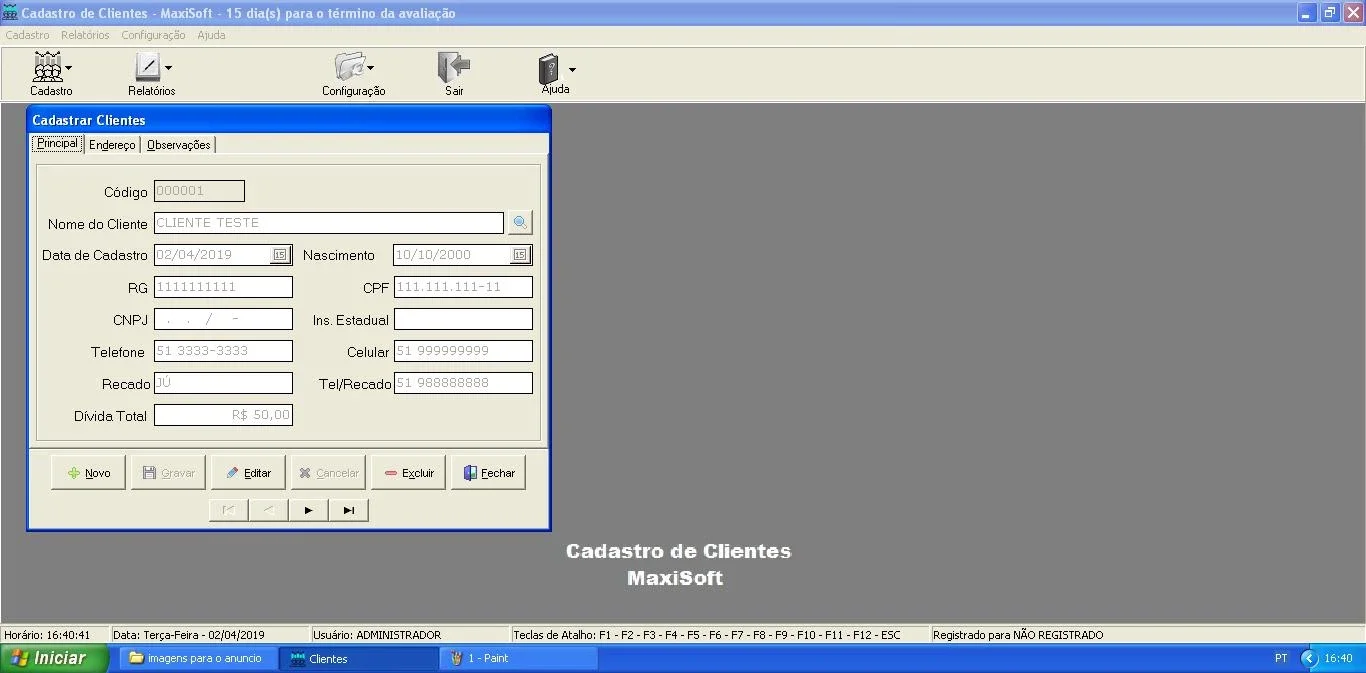Switch to the Endereço tab
The image size is (1366, 673).
pos(112,145)
